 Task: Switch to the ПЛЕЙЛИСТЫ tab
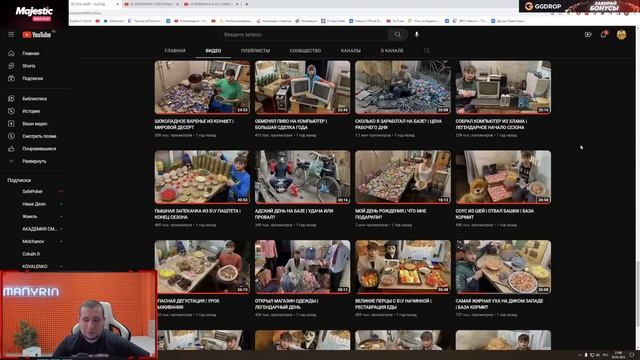click(x=256, y=51)
